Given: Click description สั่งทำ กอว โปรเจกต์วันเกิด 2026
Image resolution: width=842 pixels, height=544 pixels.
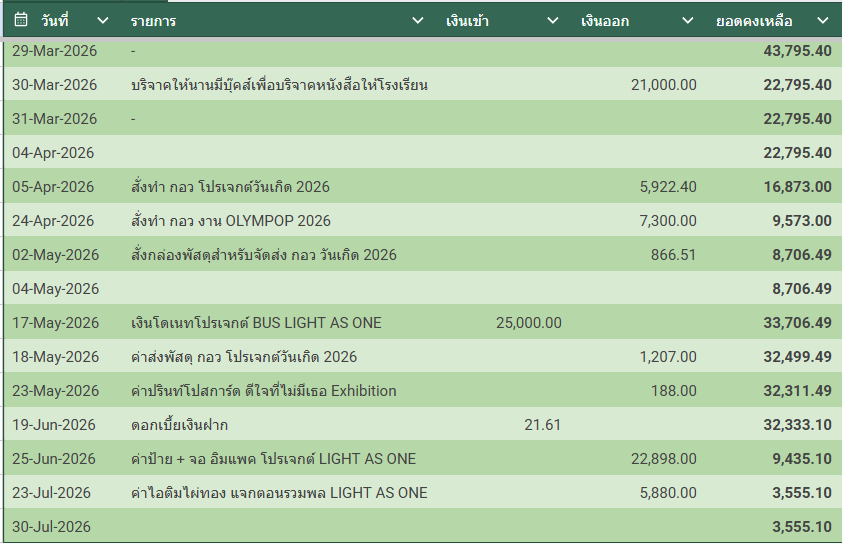Looking at the screenshot, I should (230, 187).
